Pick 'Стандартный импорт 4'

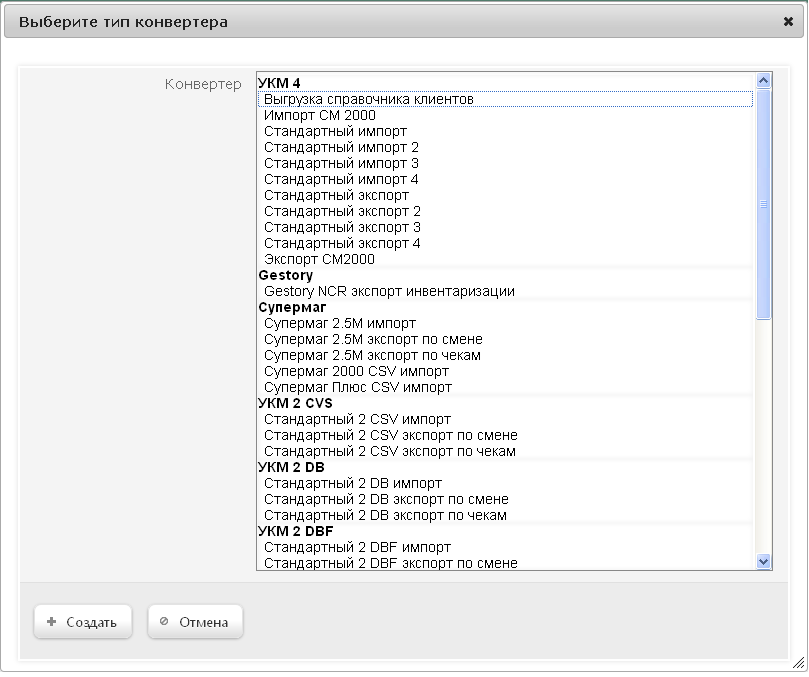click(x=505, y=179)
